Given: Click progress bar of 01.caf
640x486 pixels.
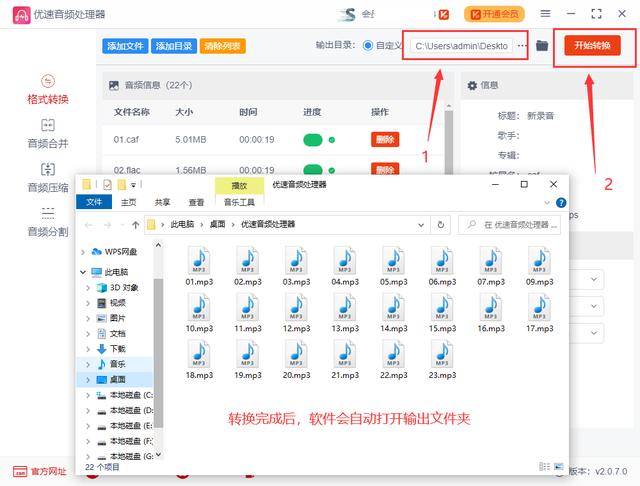Looking at the screenshot, I should click(x=313, y=140).
